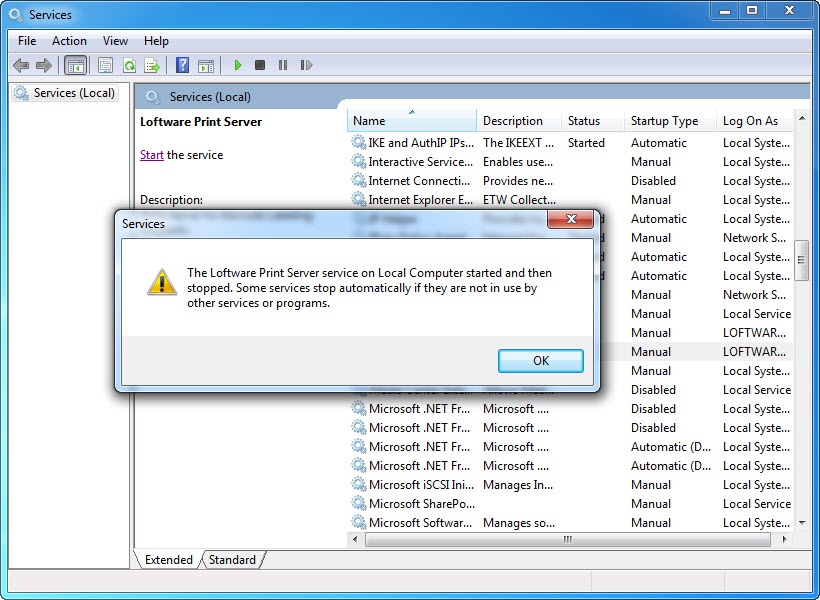
Task: Click "Automatic" in the IKE and AuthIP row
Action: coord(659,143)
